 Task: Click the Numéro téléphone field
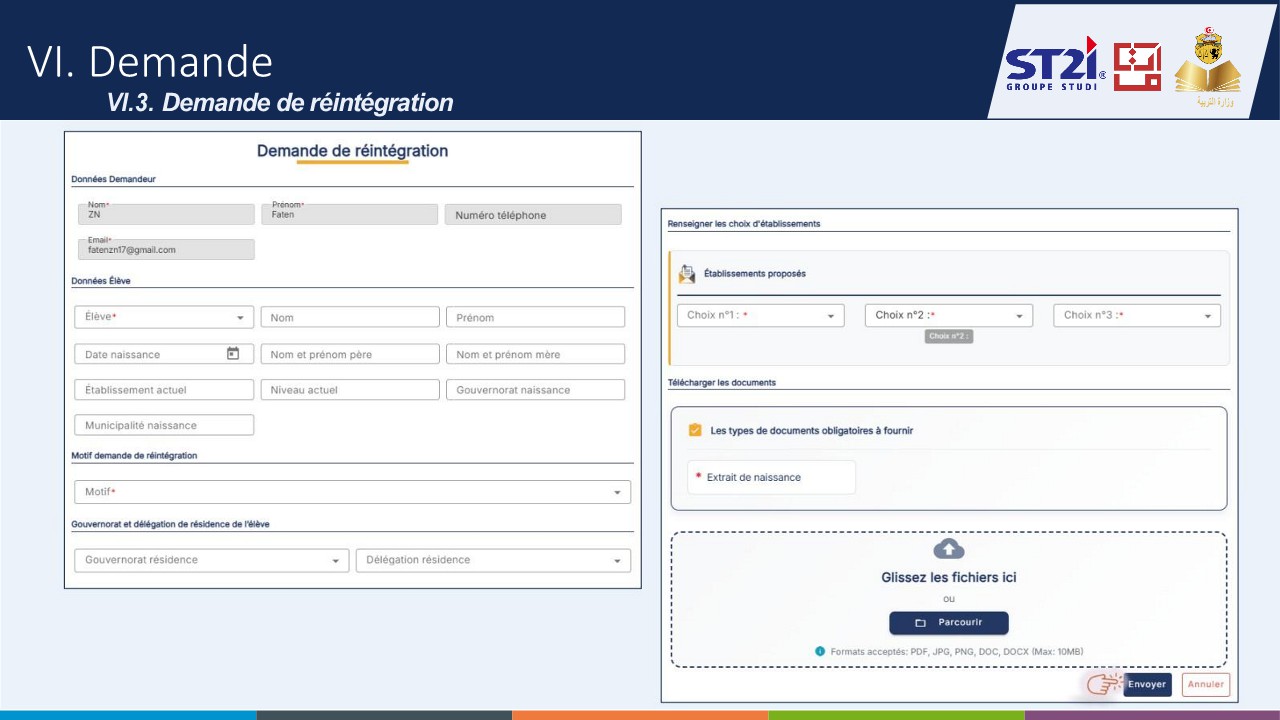click(x=533, y=215)
